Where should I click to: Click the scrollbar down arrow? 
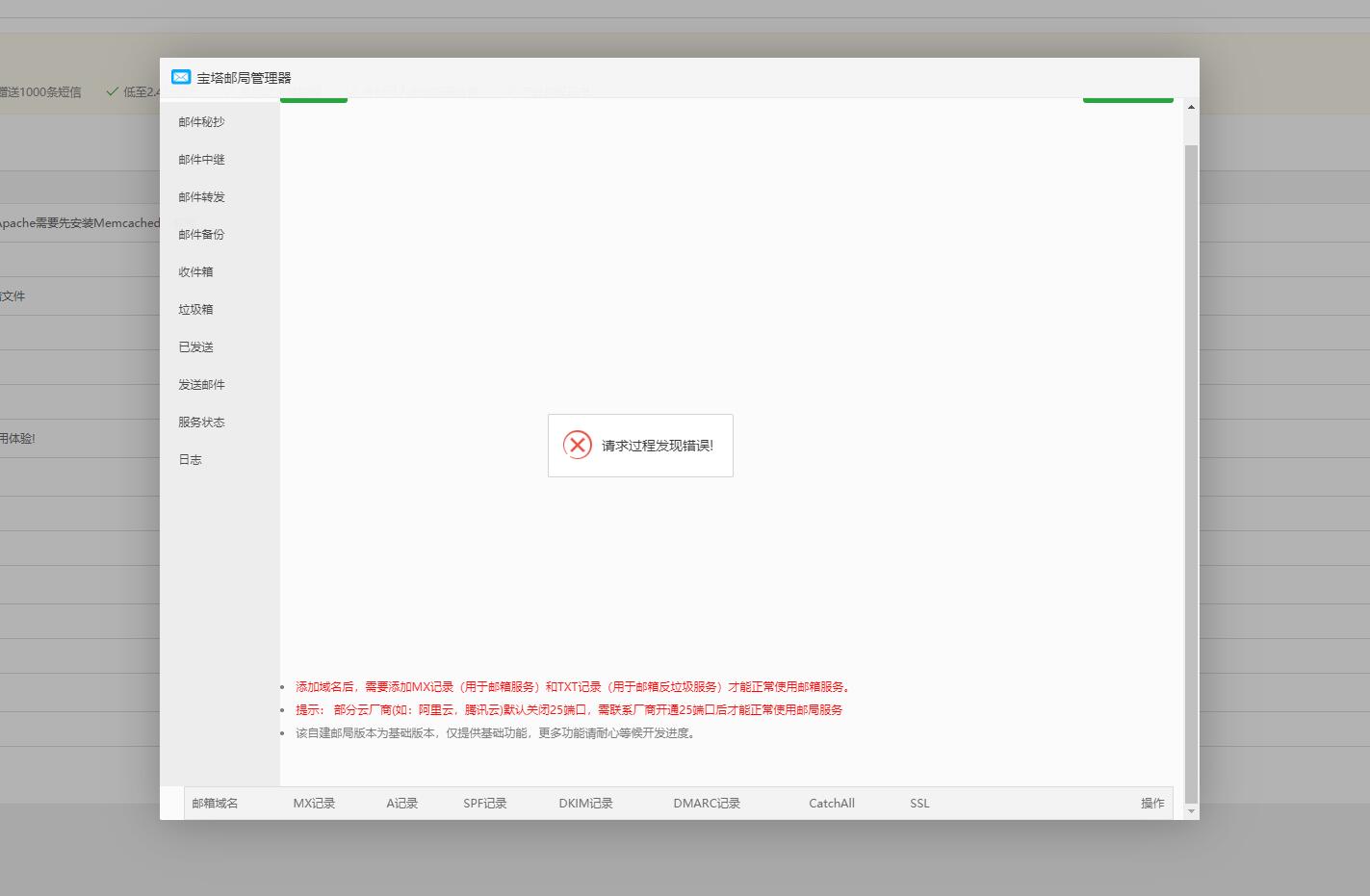tap(1191, 811)
